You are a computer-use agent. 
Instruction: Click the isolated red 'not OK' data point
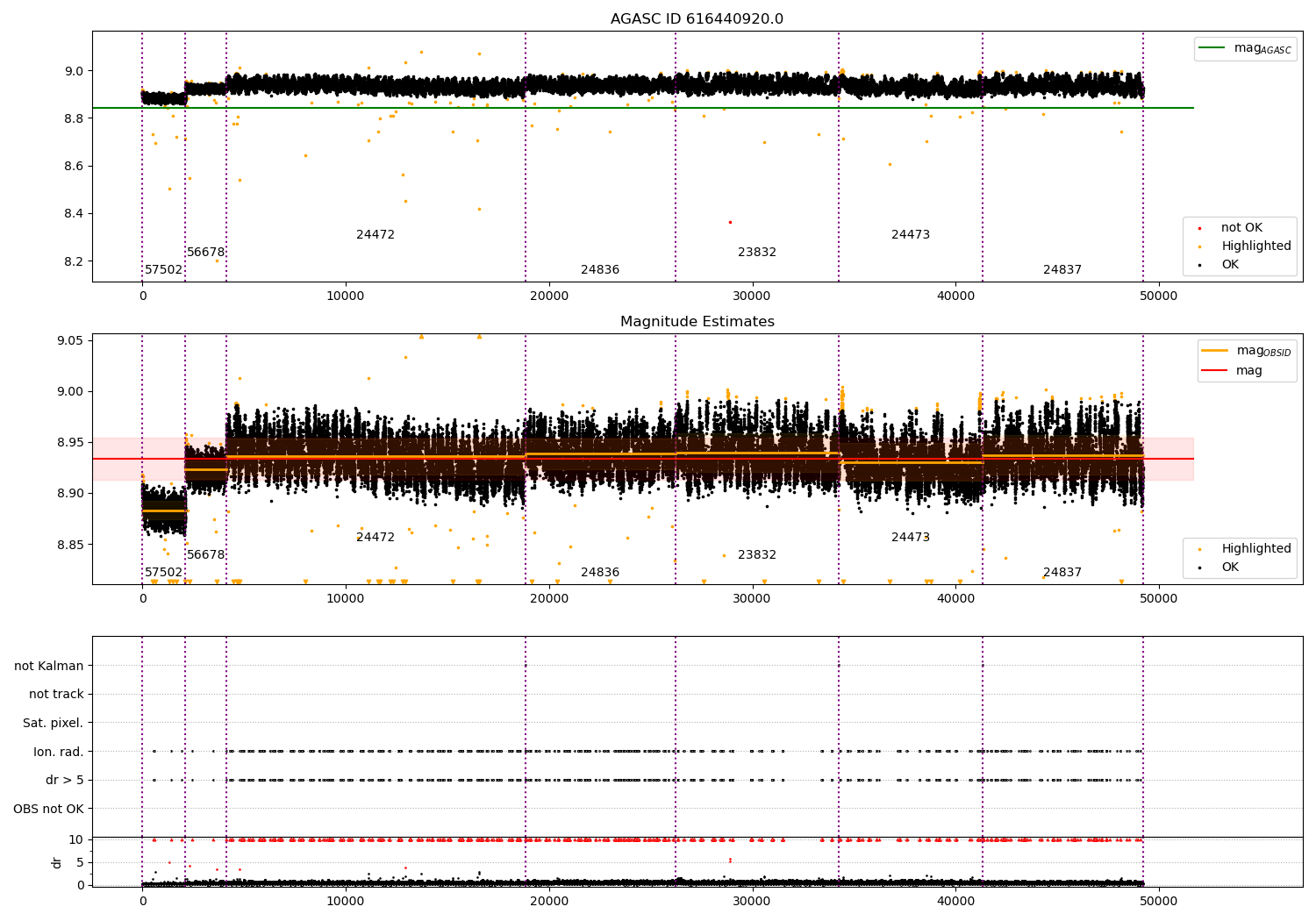[x=730, y=222]
